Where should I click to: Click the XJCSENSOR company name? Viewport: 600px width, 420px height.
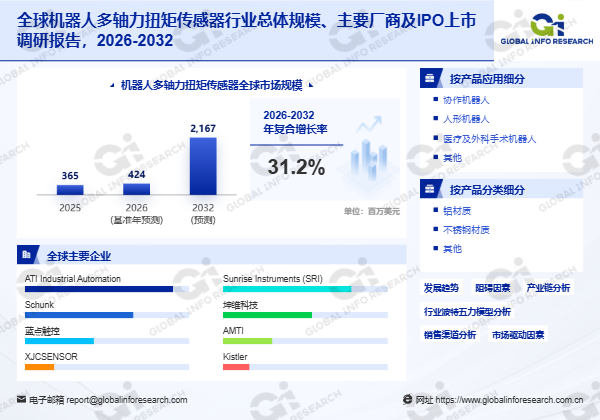click(51, 357)
